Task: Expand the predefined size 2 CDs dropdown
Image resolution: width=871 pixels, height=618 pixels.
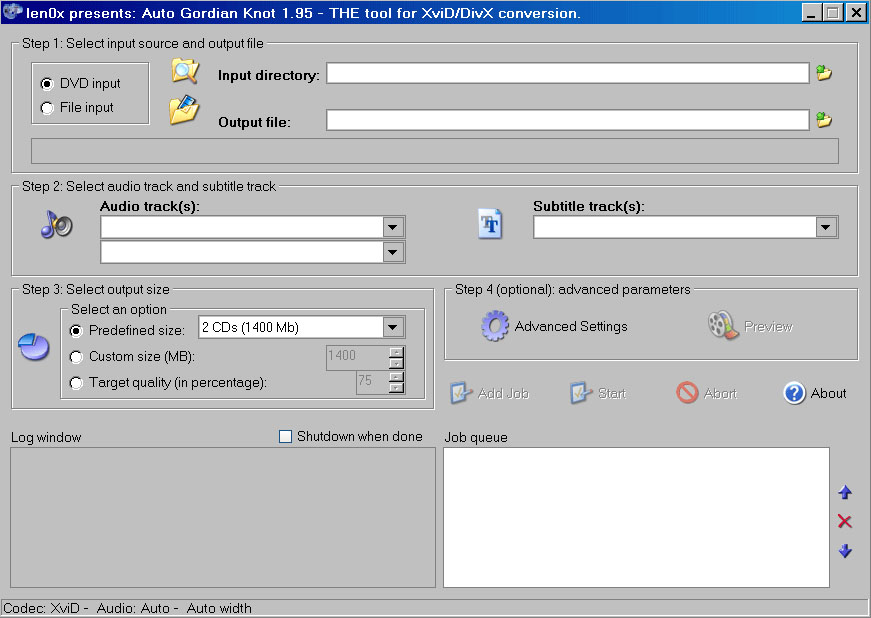Action: (x=393, y=328)
